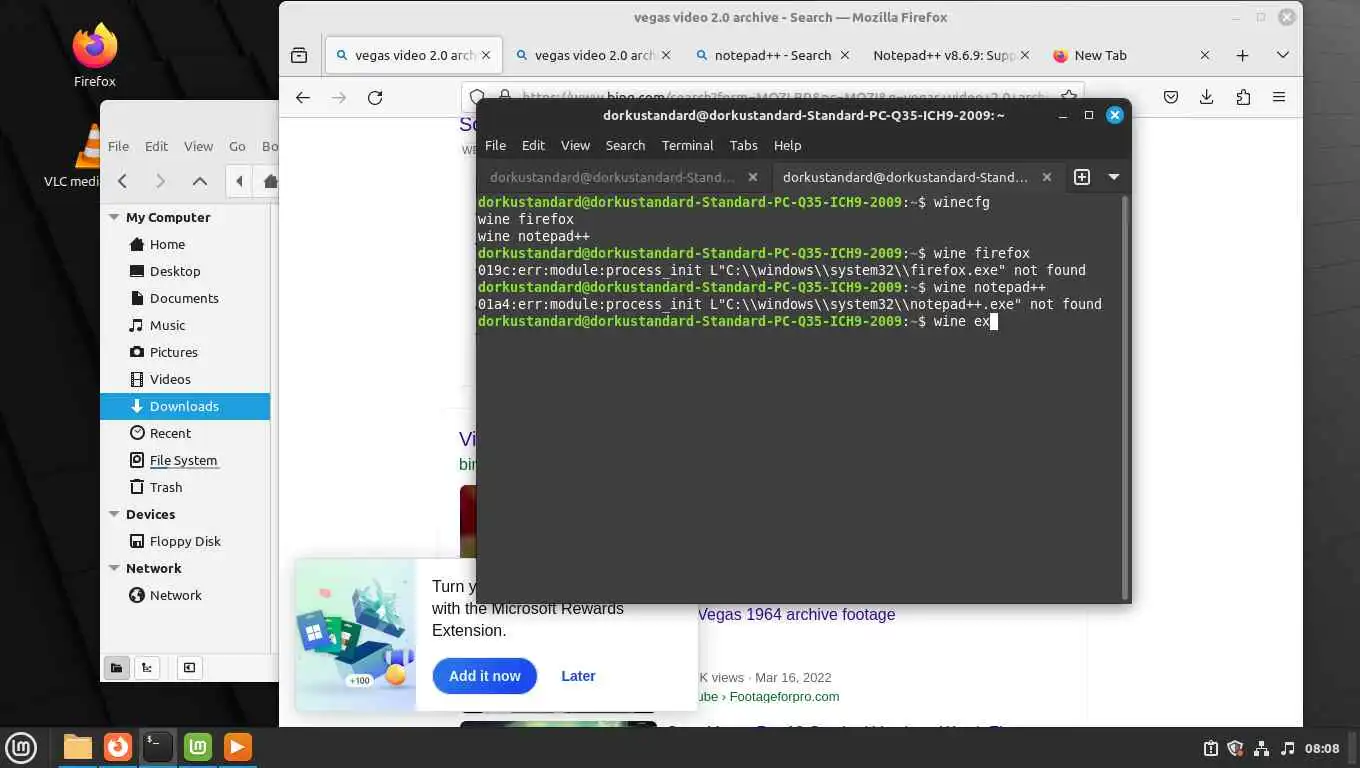
Task: Open the terminal Terminal menu
Action: point(687,145)
